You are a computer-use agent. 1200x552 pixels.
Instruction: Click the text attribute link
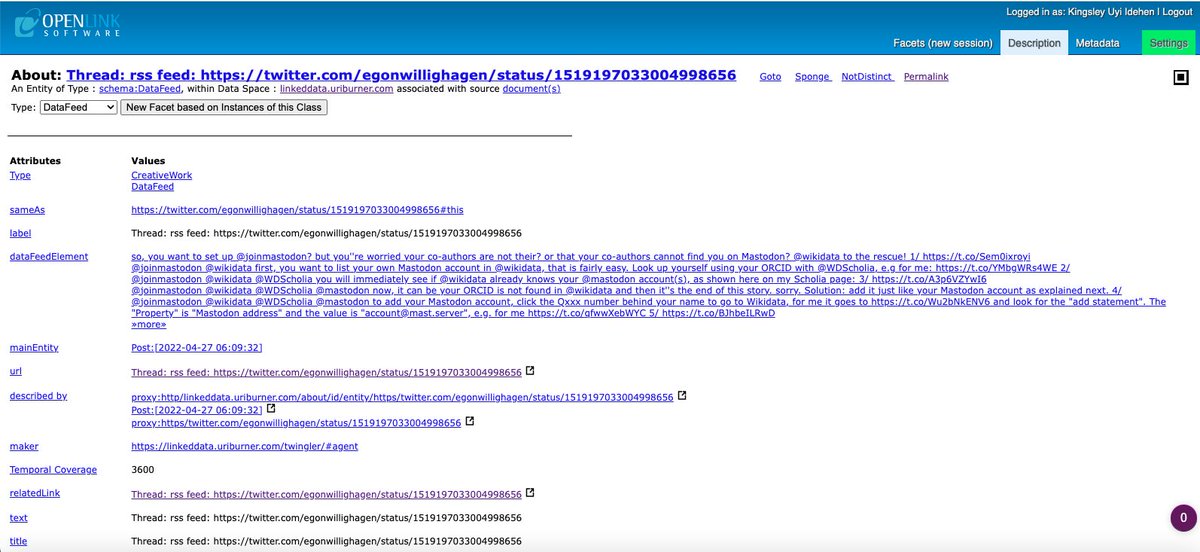(18, 517)
